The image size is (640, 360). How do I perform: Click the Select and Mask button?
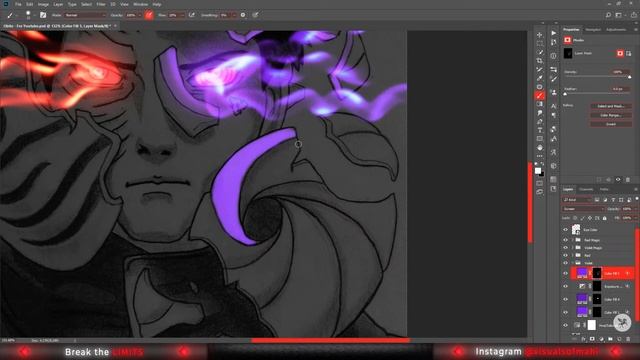point(611,106)
